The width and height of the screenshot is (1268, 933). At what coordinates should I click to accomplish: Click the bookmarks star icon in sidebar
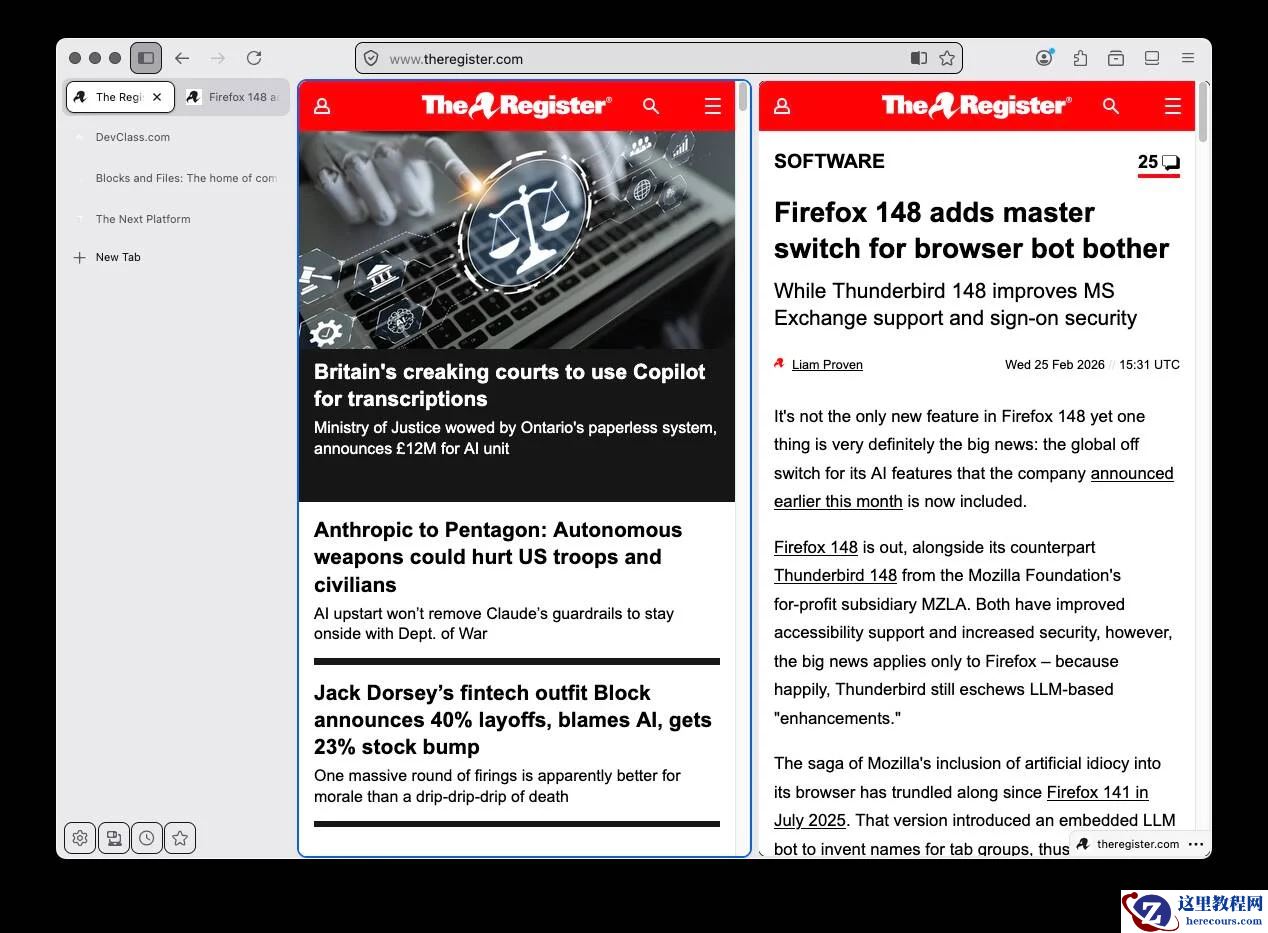pyautogui.click(x=180, y=838)
